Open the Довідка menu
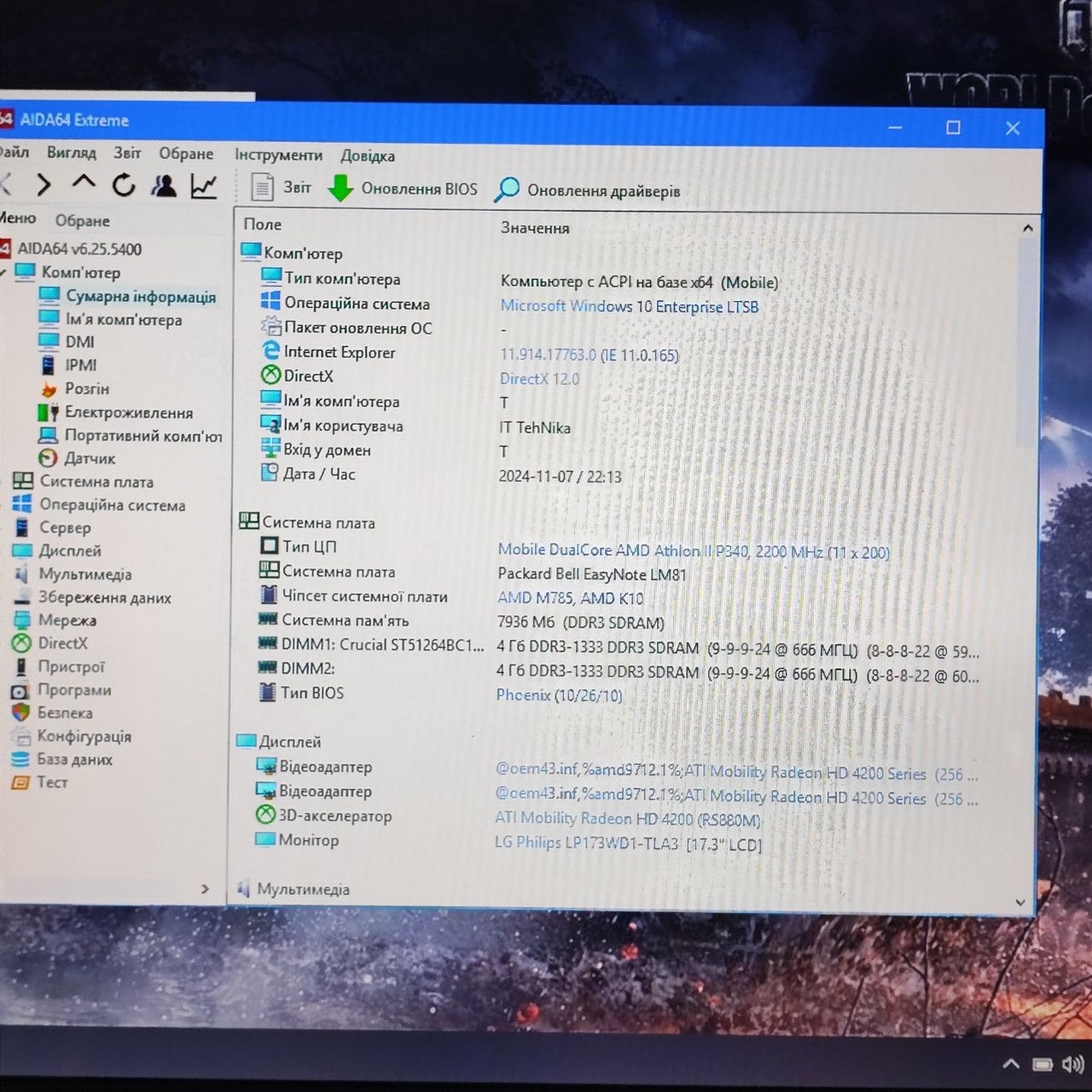1092x1092 pixels. coord(368,156)
